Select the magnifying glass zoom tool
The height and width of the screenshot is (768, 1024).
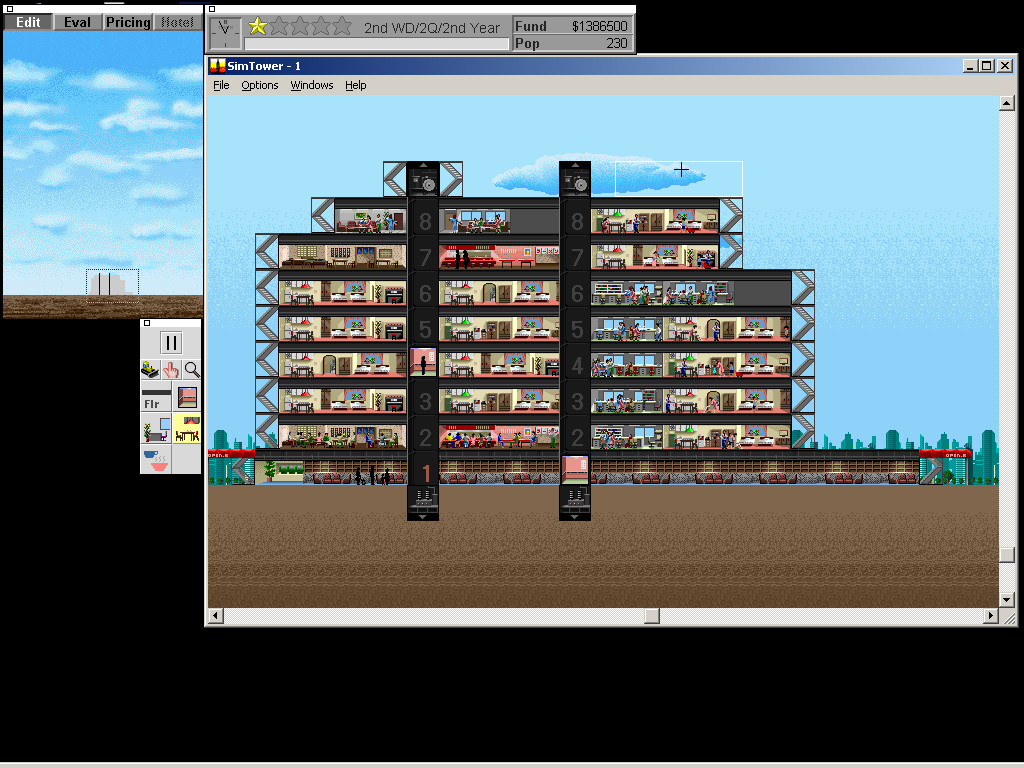tap(192, 370)
